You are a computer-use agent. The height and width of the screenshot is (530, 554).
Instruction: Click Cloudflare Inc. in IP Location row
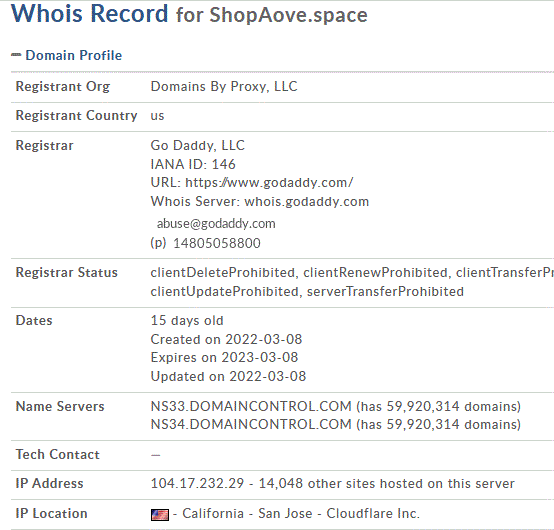coord(373,513)
